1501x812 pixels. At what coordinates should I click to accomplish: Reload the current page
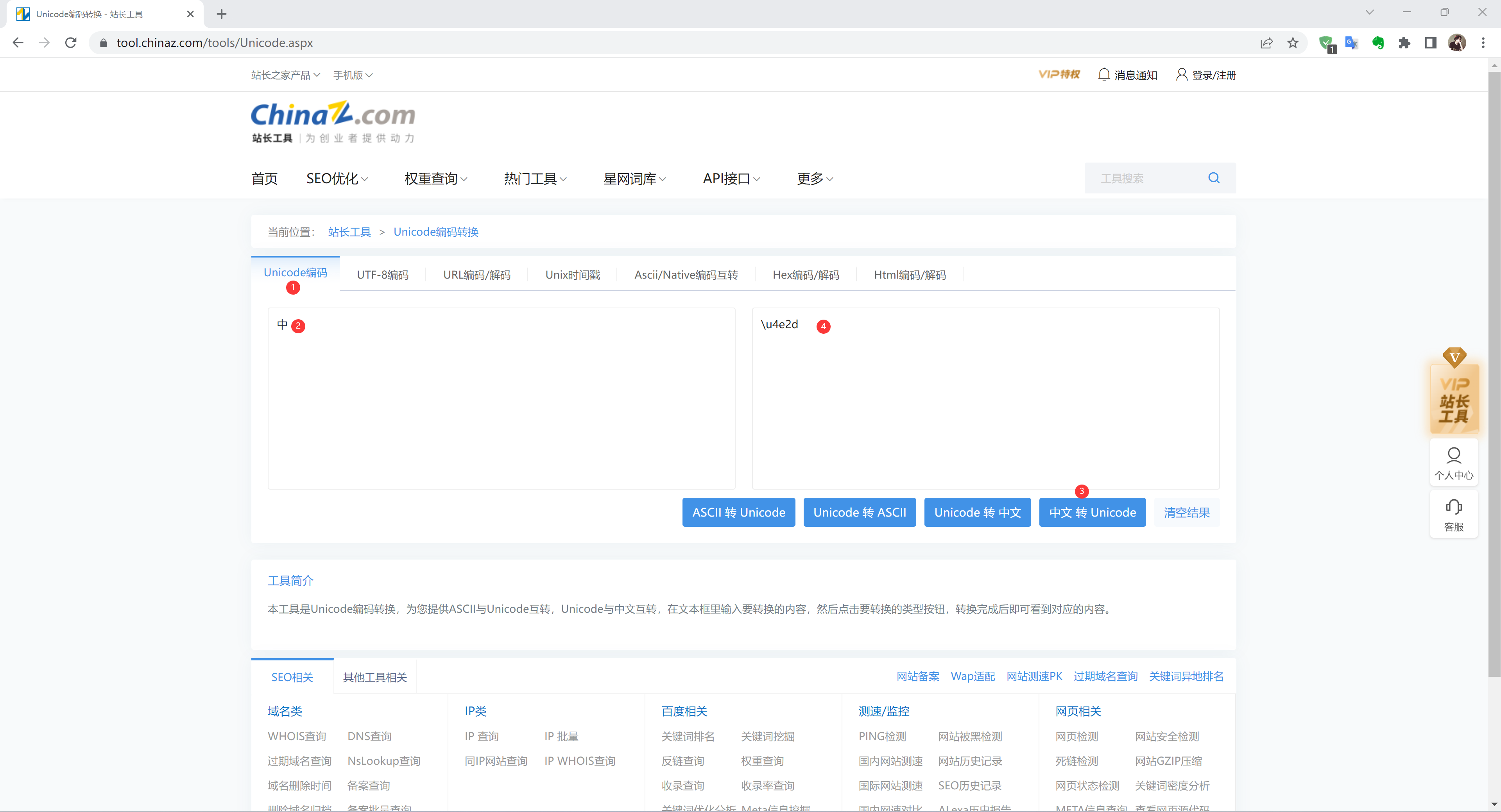(x=70, y=43)
